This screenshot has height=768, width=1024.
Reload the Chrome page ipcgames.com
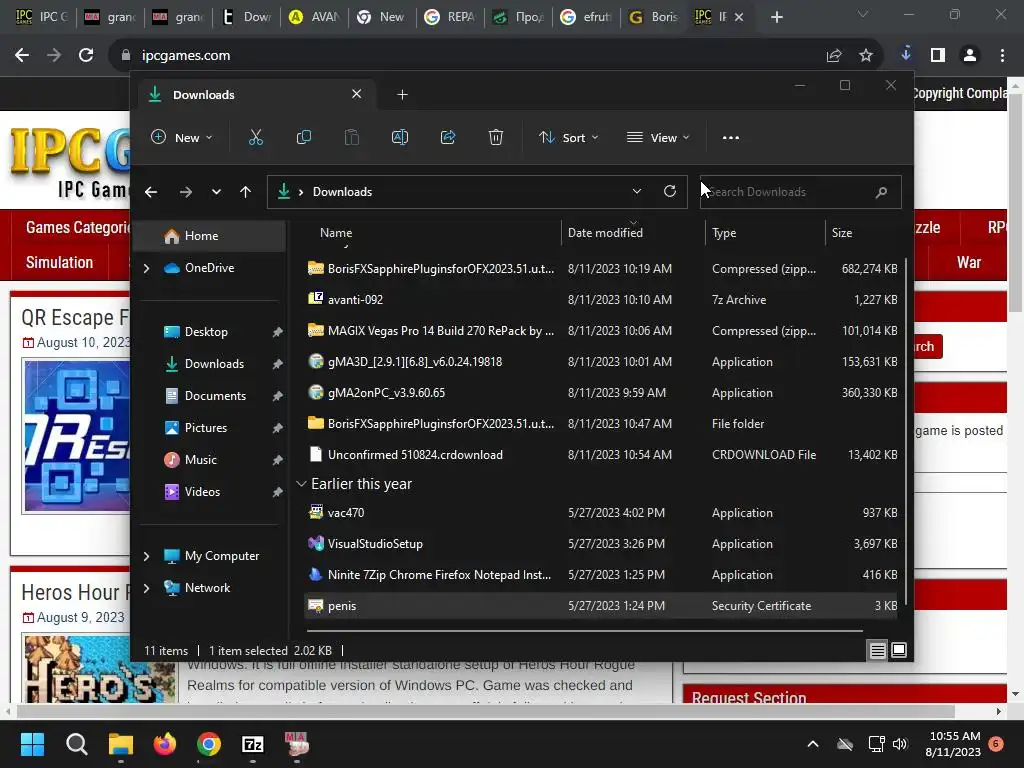[86, 56]
